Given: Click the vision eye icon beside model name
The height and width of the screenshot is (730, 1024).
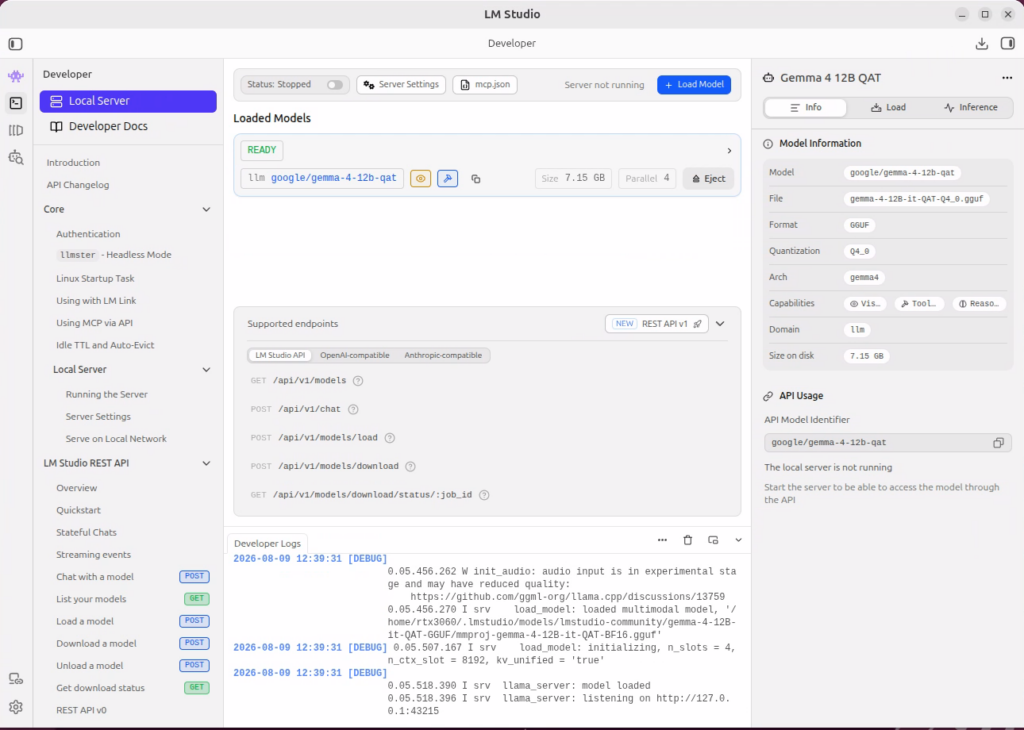Looking at the screenshot, I should (421, 178).
